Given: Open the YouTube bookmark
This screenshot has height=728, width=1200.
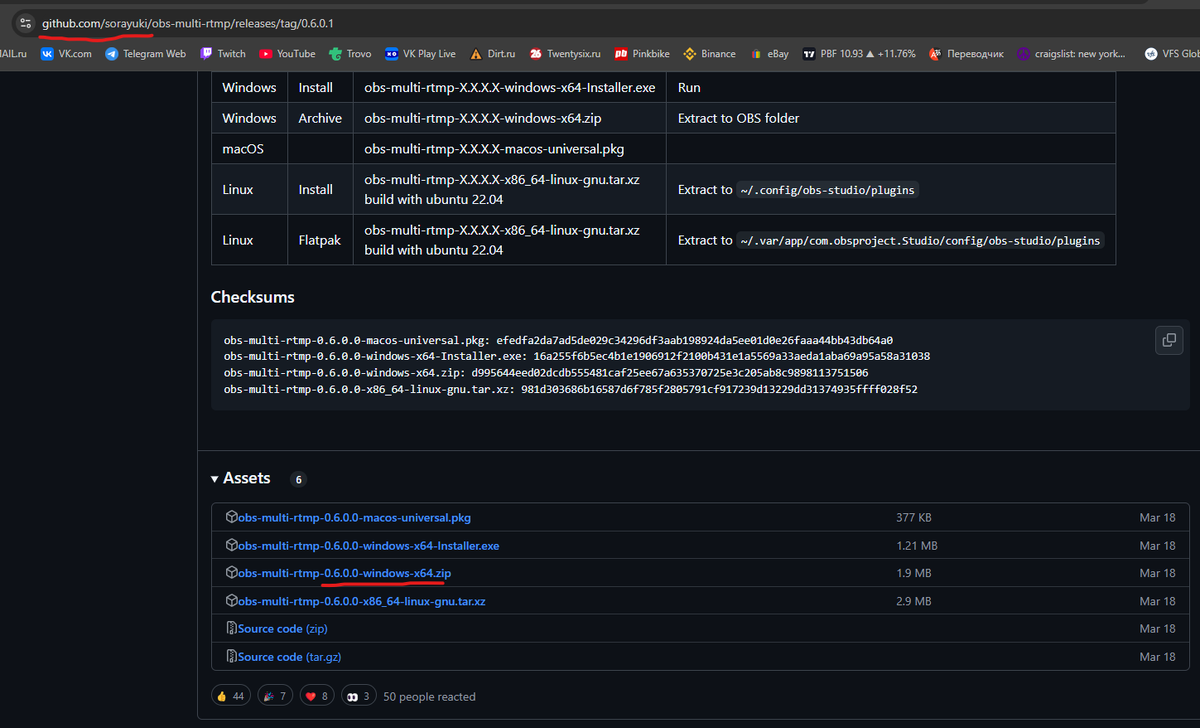Looking at the screenshot, I should pos(287,54).
